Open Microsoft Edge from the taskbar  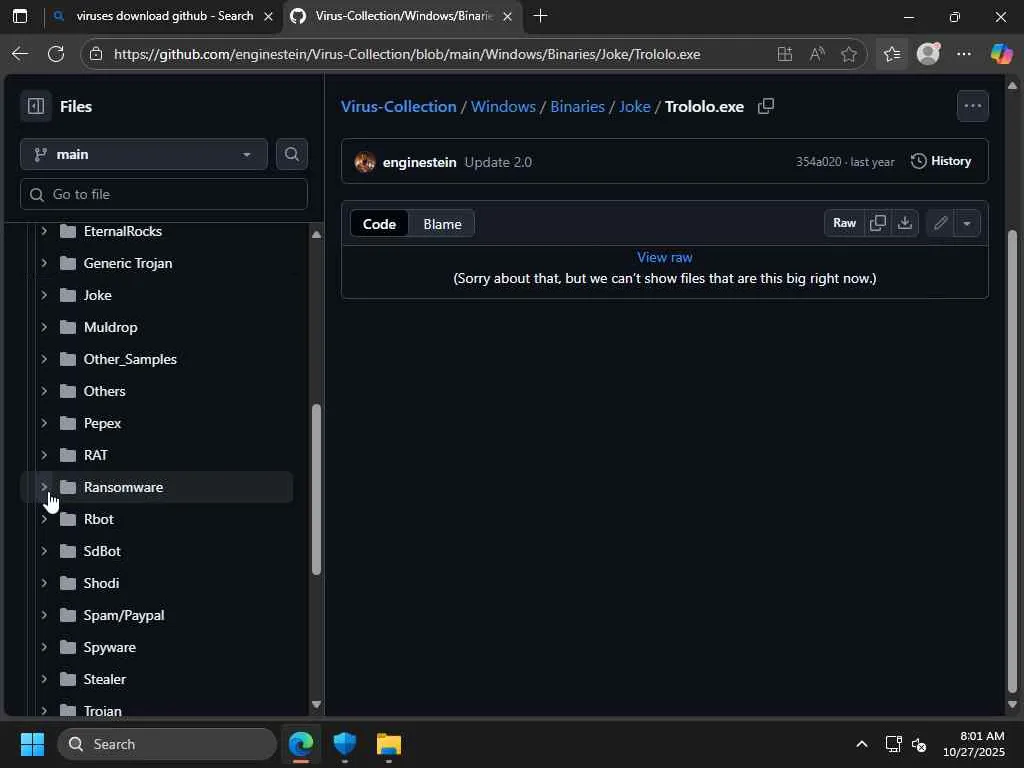301,744
